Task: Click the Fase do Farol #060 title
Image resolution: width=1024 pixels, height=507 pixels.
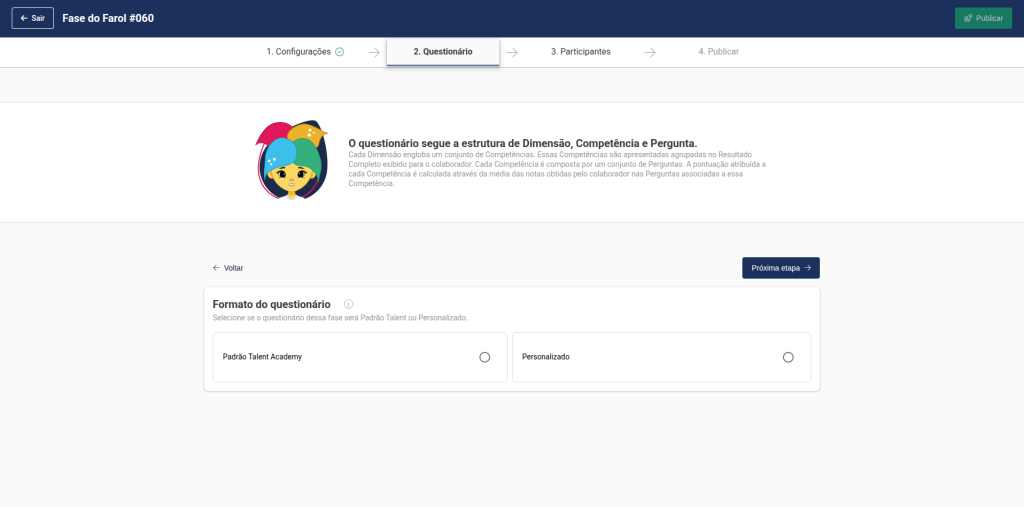Action: [x=108, y=18]
